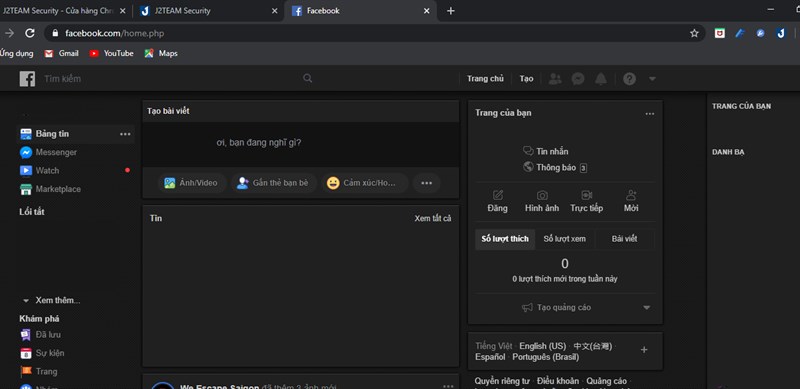The height and width of the screenshot is (389, 800).
Task: Select the Số lượt thích tab
Action: pyautogui.click(x=505, y=239)
